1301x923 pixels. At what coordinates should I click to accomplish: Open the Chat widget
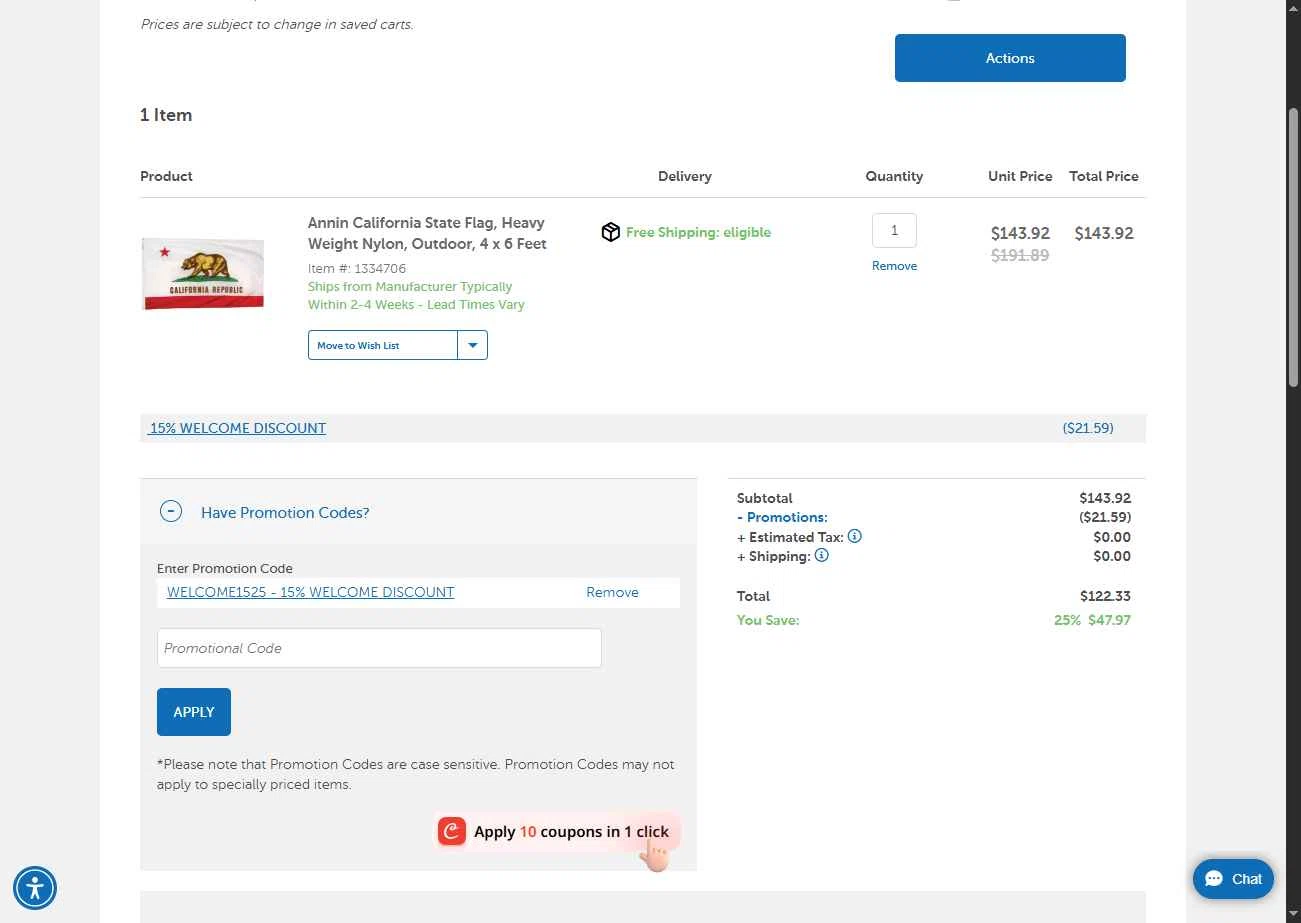pos(1233,879)
